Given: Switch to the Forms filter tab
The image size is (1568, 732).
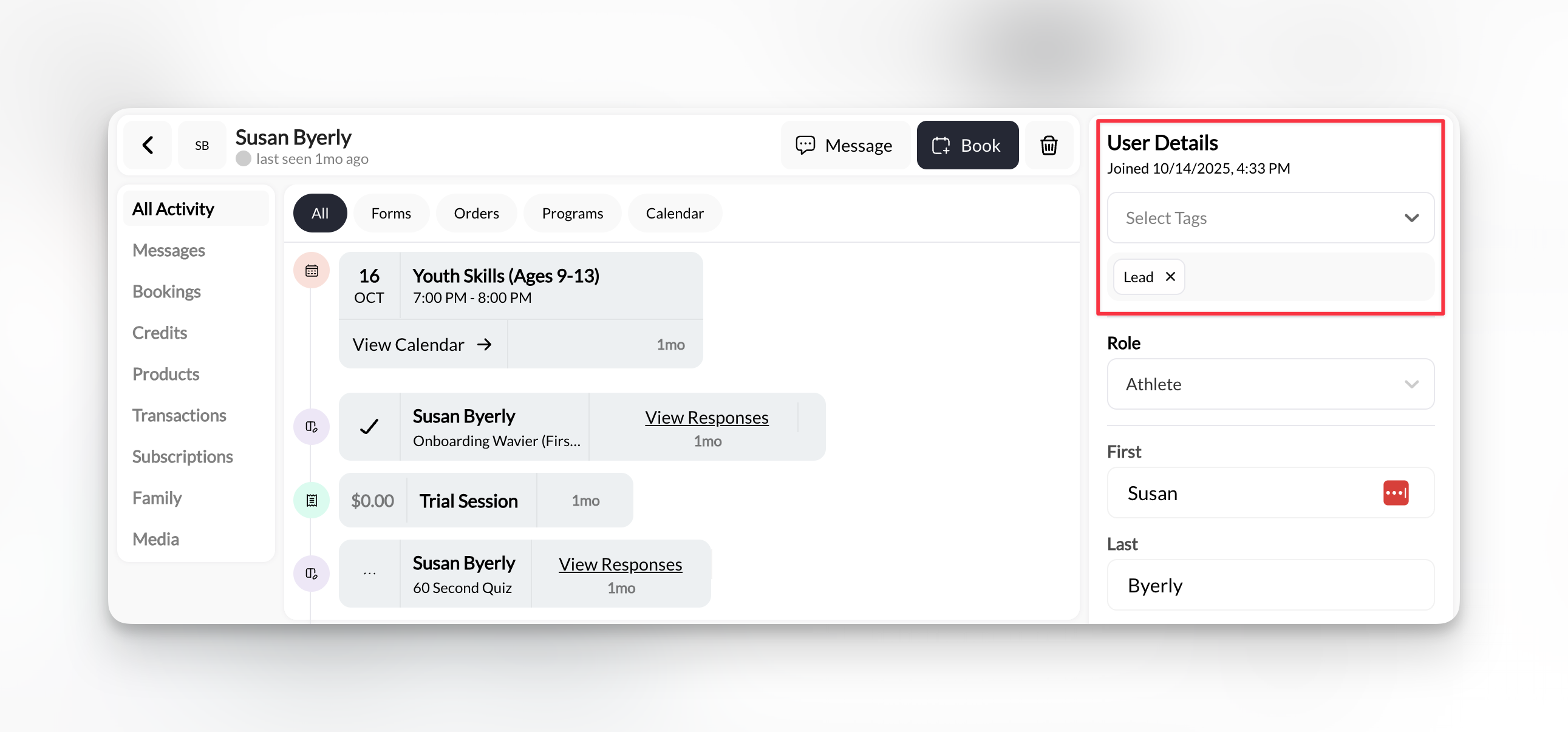Looking at the screenshot, I should (x=390, y=213).
